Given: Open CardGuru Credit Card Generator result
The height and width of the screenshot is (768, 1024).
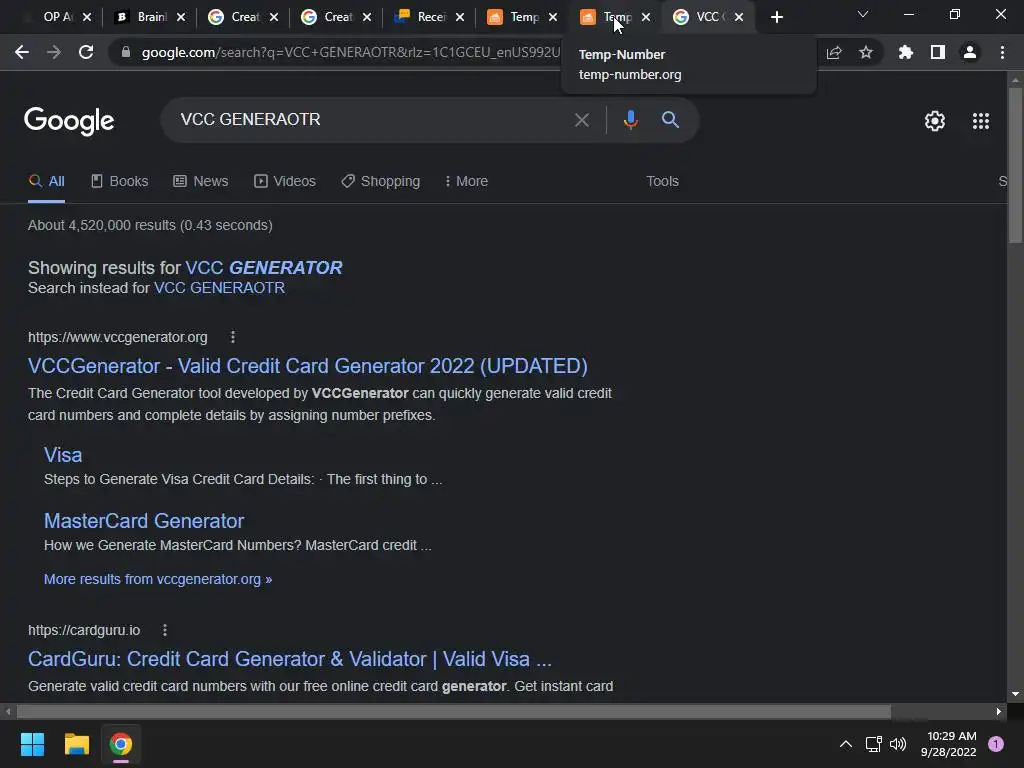Looking at the screenshot, I should [290, 659].
